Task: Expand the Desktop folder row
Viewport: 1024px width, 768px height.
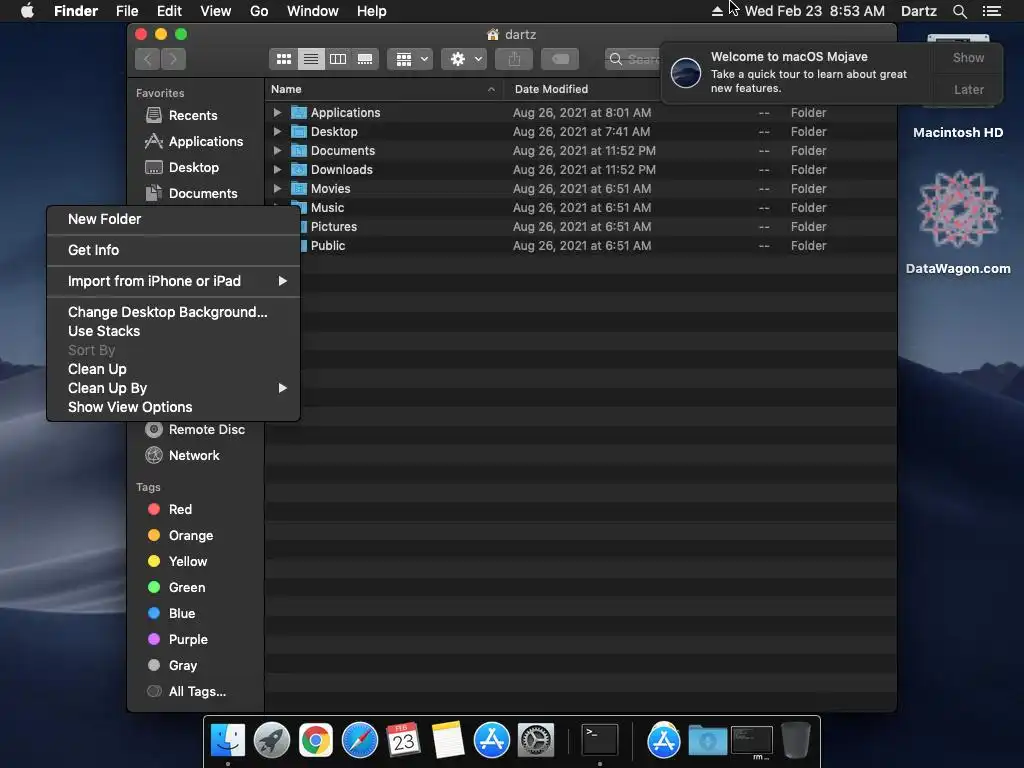Action: point(277,132)
